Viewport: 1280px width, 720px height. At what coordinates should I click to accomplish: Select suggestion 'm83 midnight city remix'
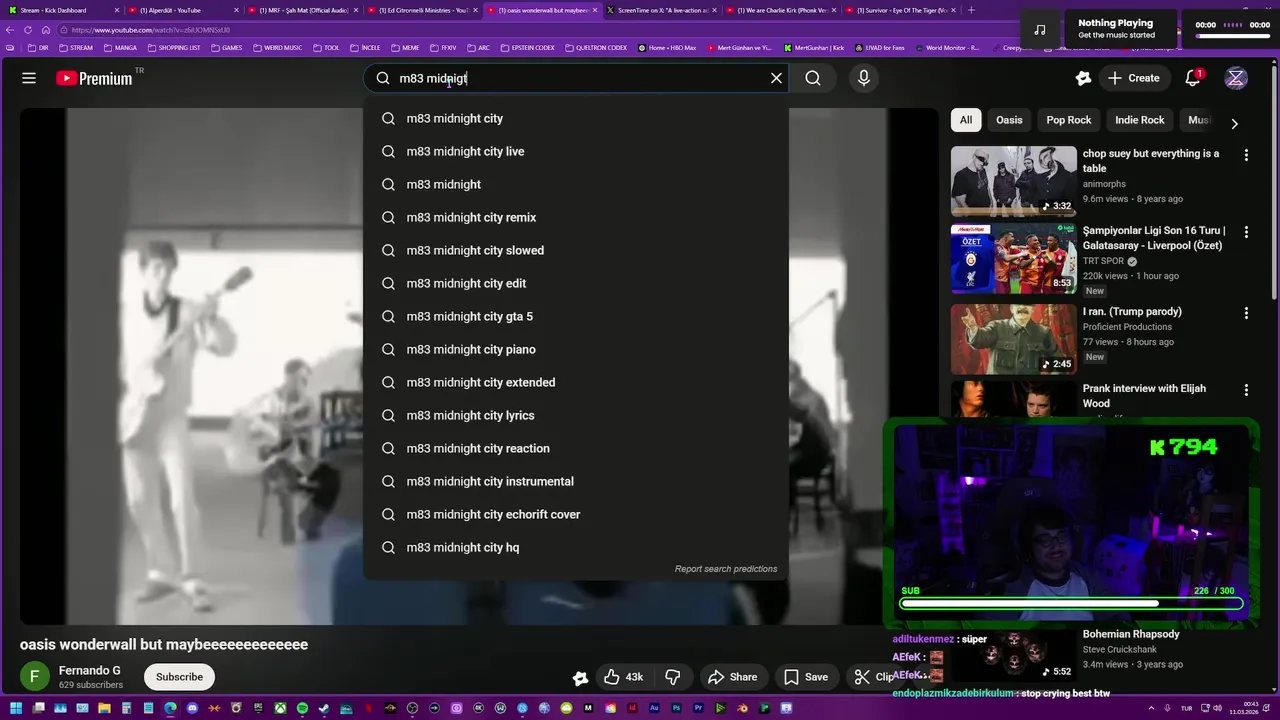click(576, 217)
